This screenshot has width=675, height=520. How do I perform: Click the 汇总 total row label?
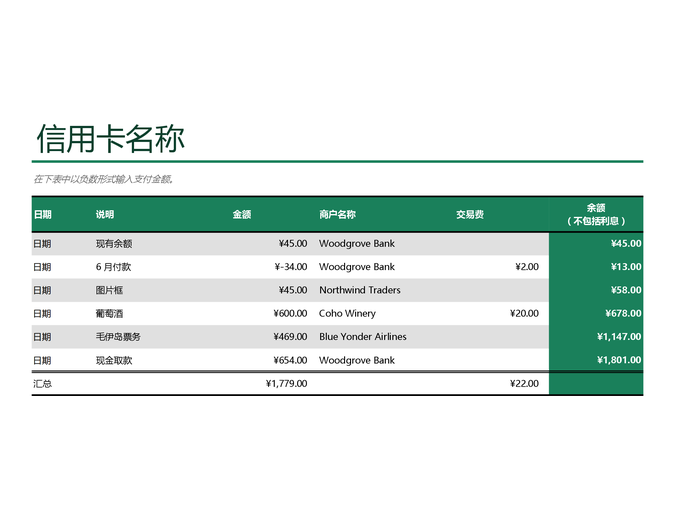43,384
